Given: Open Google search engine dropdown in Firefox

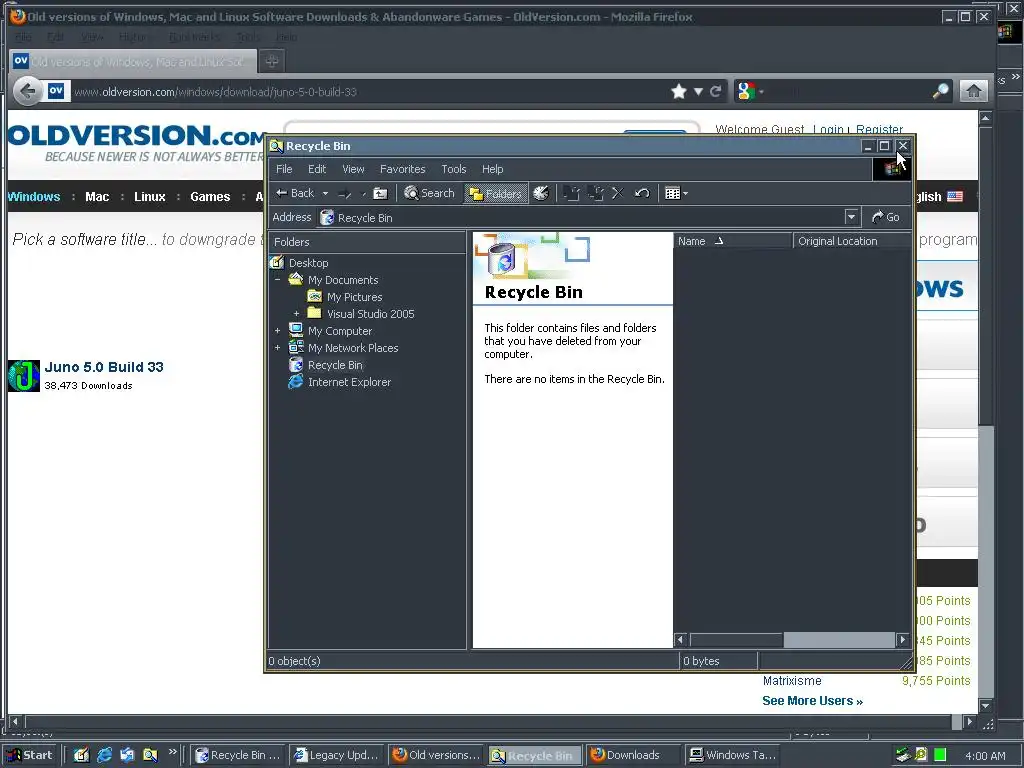Looking at the screenshot, I should (750, 91).
